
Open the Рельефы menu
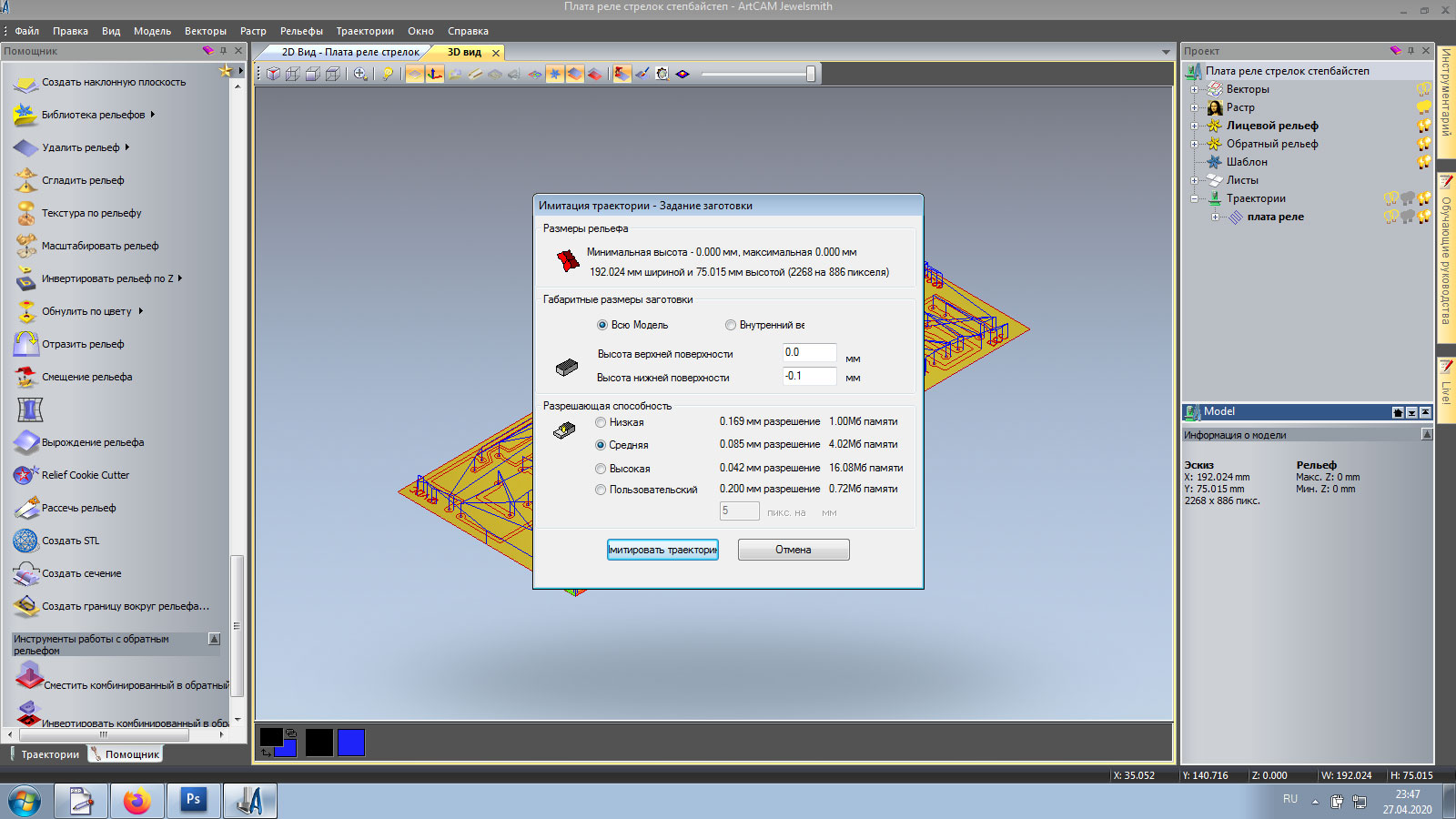point(301,31)
